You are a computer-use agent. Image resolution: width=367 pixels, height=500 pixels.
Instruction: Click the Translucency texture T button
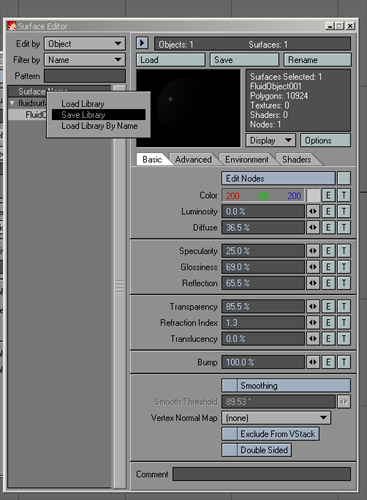click(x=344, y=338)
